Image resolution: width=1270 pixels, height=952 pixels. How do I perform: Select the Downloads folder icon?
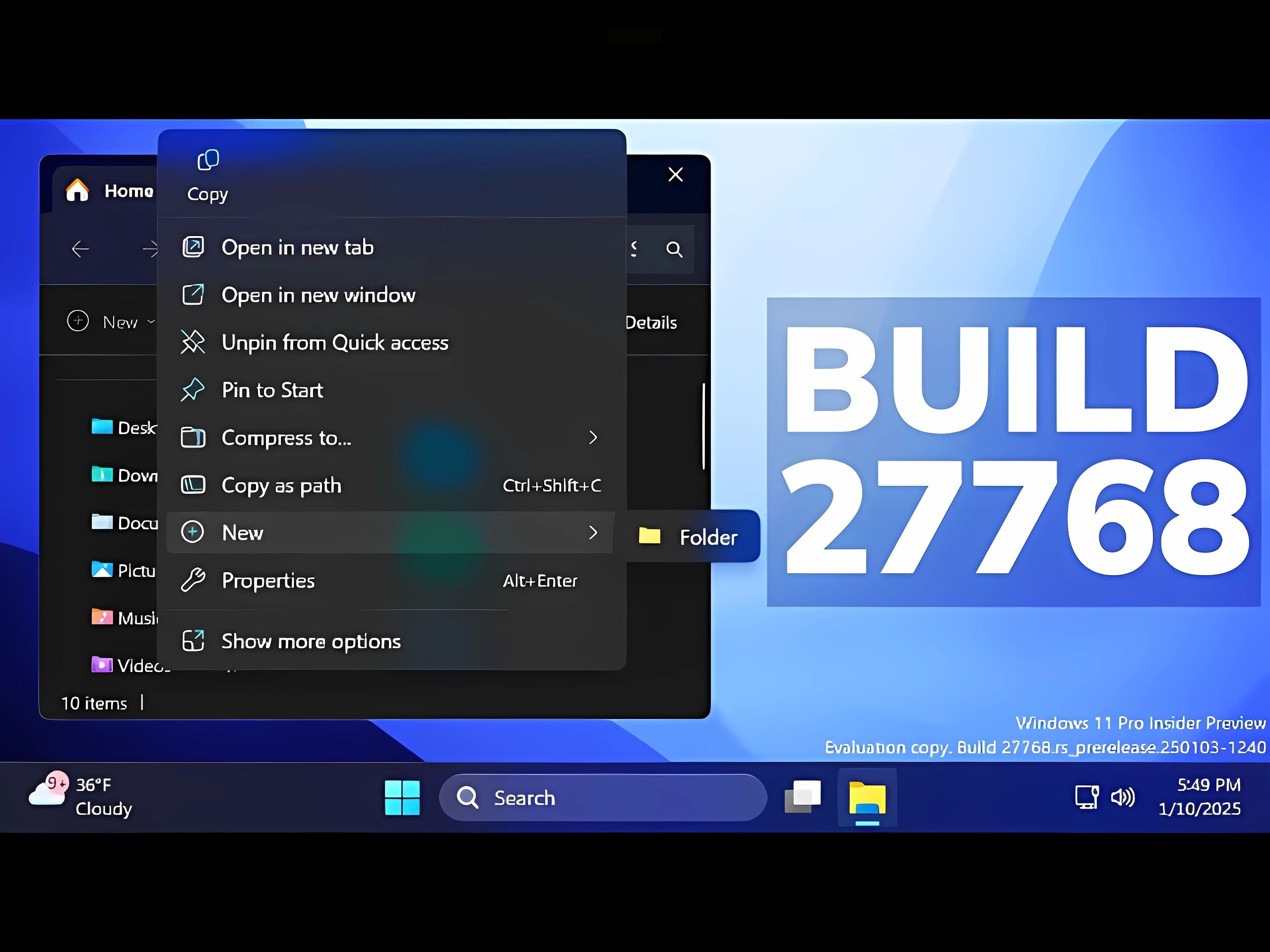click(102, 474)
